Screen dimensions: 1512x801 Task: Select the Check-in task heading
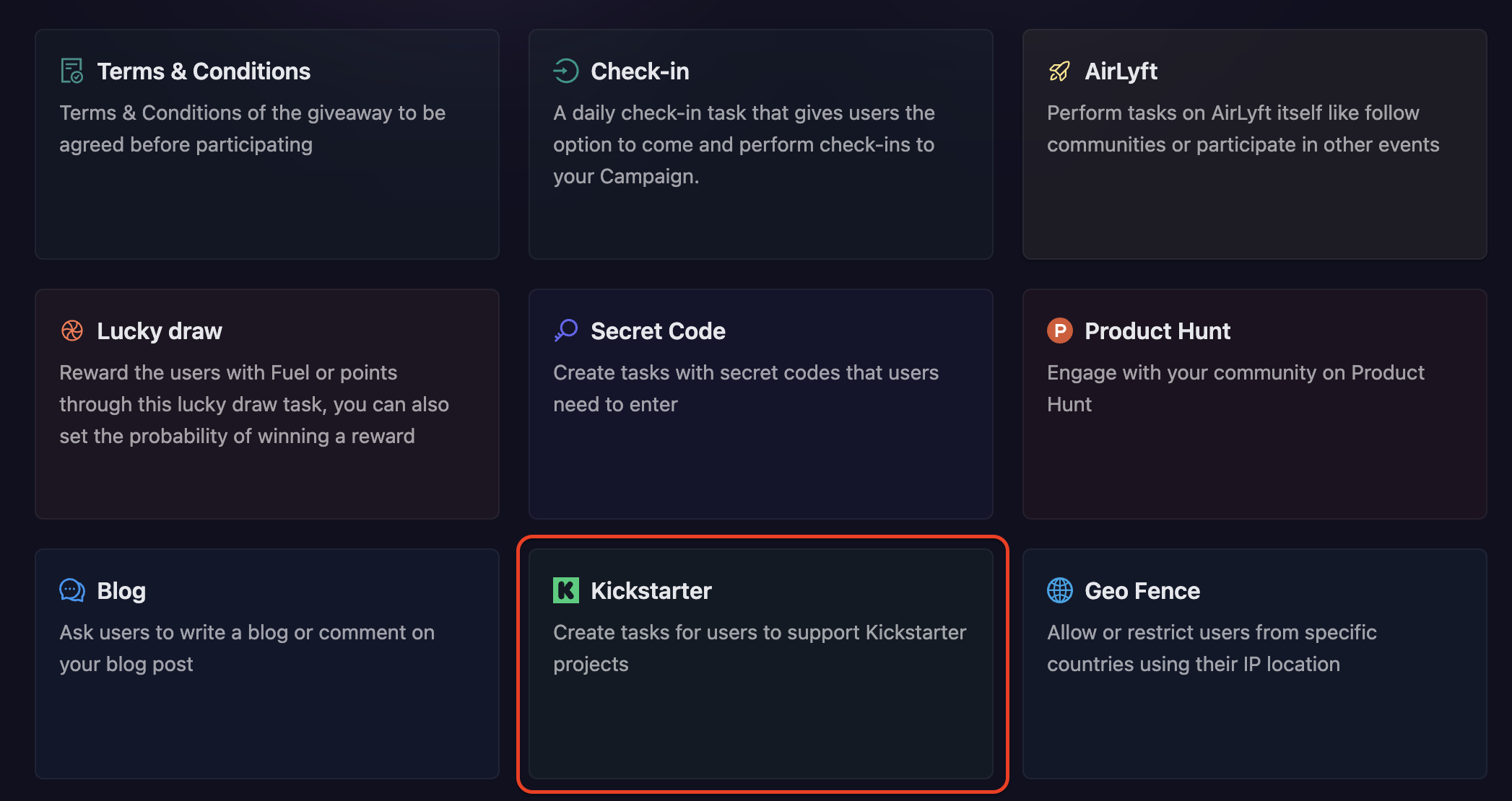tap(640, 71)
